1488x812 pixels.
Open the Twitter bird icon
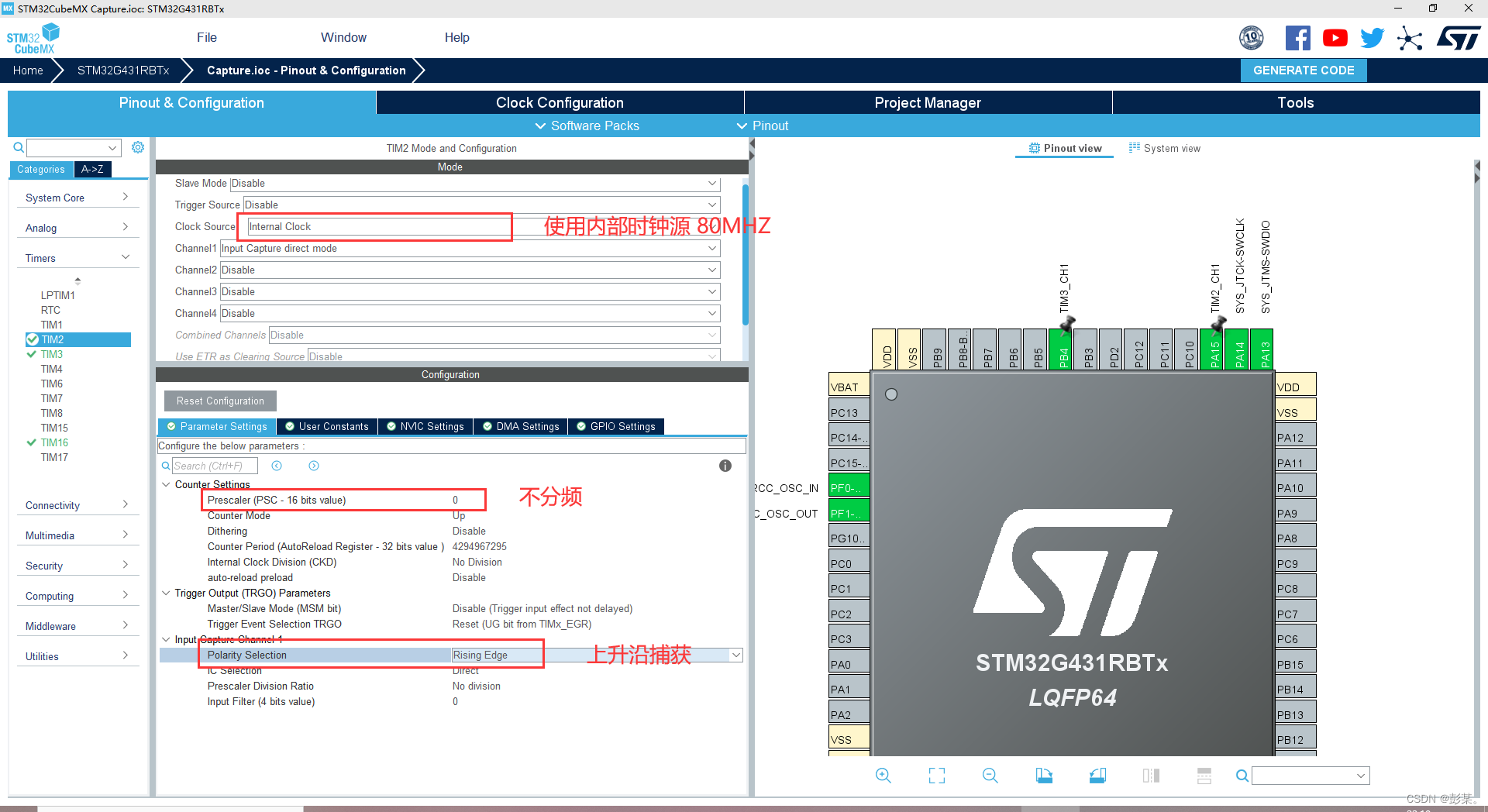coord(1372,38)
